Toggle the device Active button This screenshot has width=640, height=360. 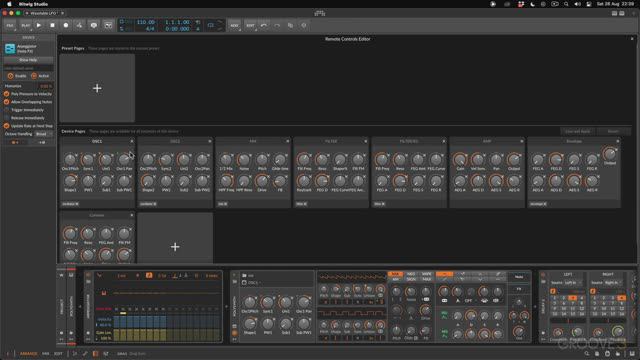tap(40, 76)
